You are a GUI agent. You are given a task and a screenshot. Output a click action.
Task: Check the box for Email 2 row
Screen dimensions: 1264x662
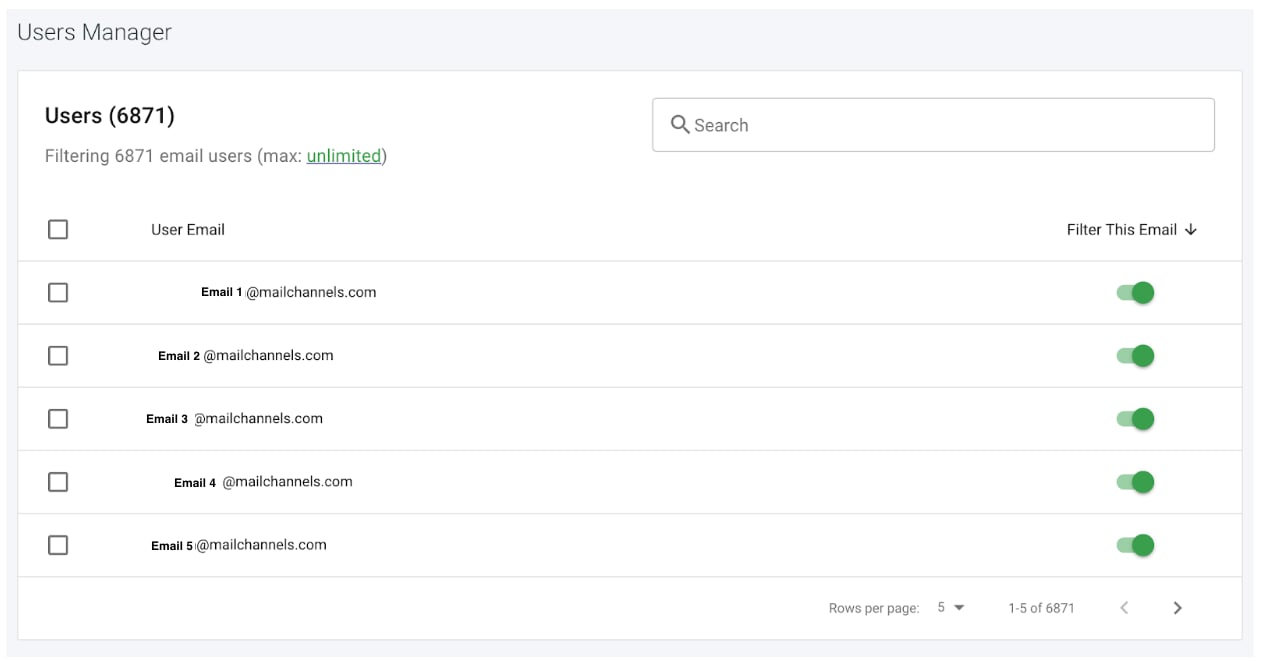click(58, 355)
